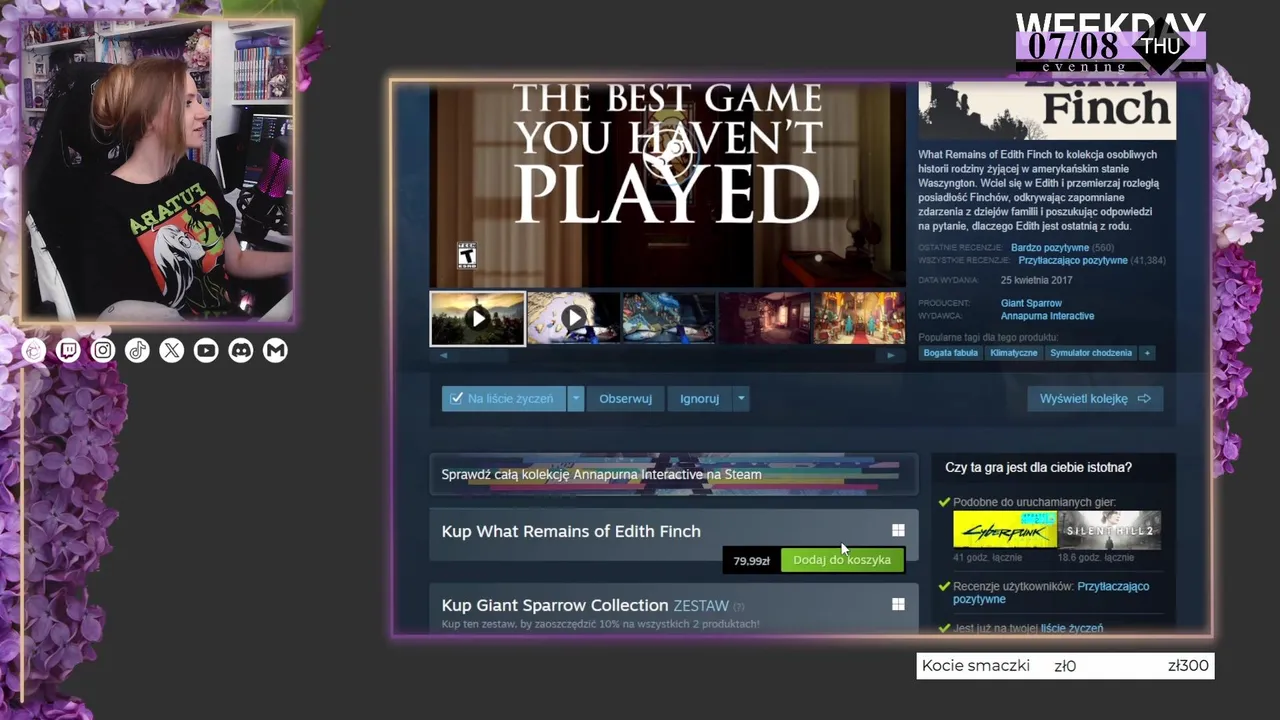Open the X (Twitter) social icon
The height and width of the screenshot is (720, 1280).
click(x=172, y=351)
